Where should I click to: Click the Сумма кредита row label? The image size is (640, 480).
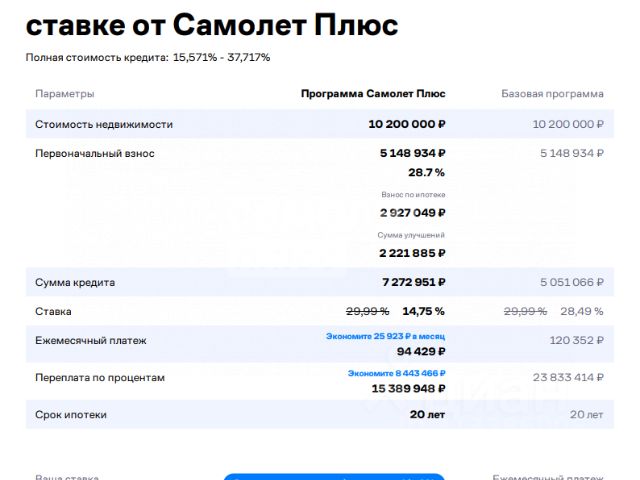pos(75,282)
